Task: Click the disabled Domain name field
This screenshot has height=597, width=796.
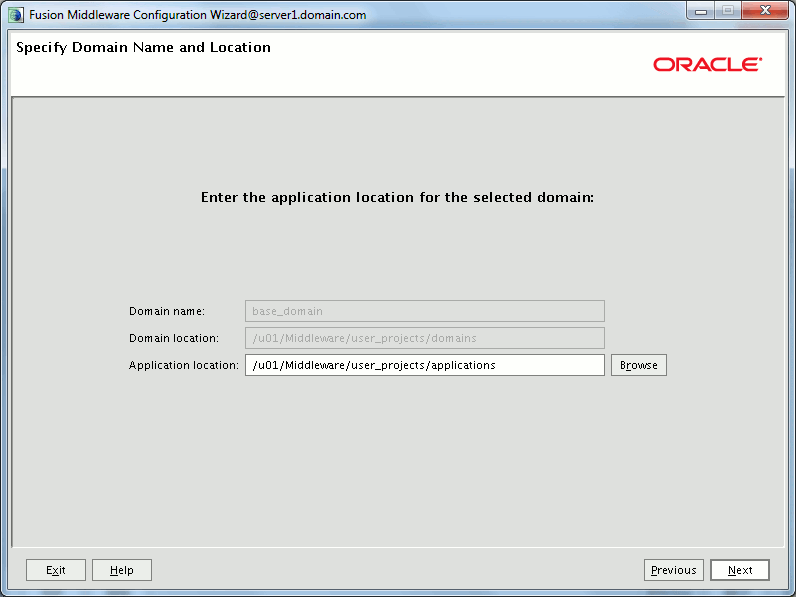Action: [424, 311]
